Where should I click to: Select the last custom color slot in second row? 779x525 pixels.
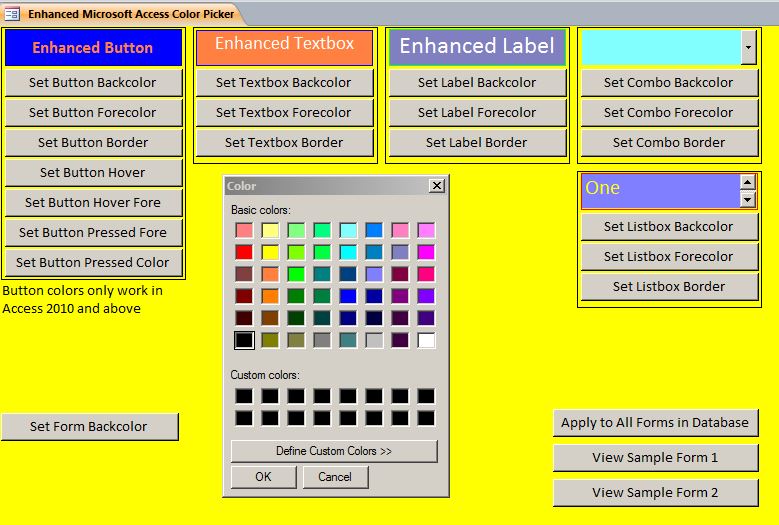click(426, 418)
